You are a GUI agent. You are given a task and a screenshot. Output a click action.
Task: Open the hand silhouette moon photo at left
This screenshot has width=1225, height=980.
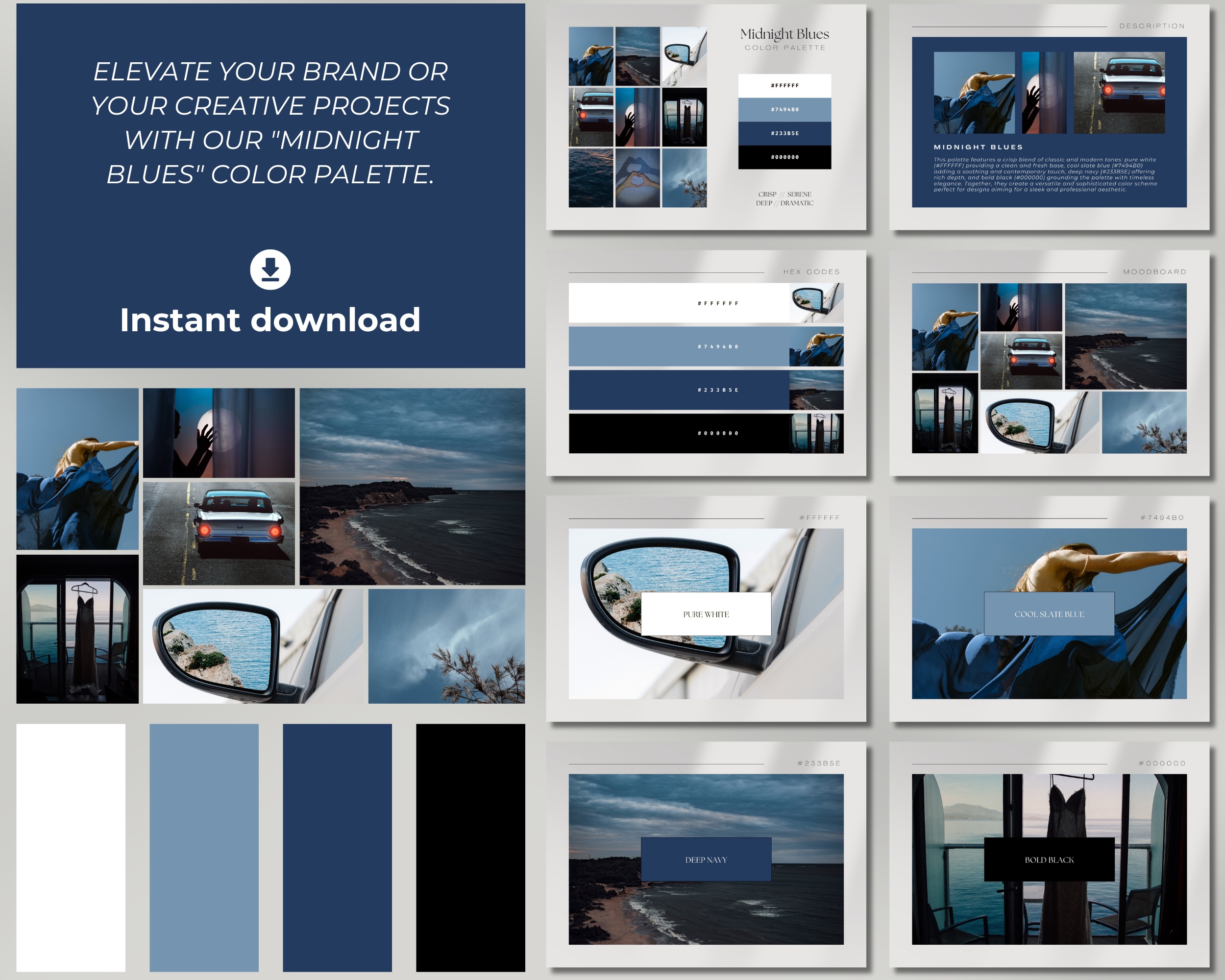tap(219, 433)
